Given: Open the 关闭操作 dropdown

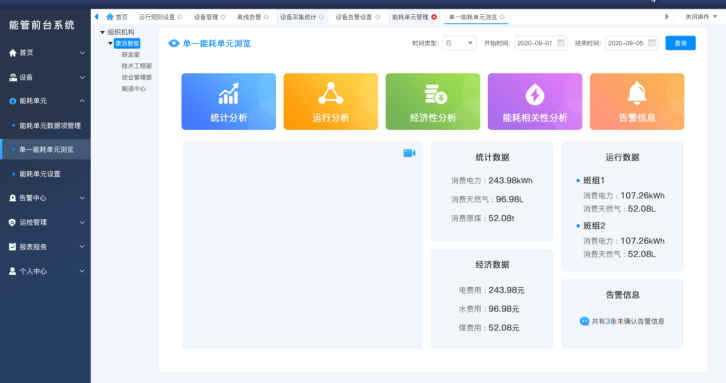Looking at the screenshot, I should pyautogui.click(x=701, y=17).
